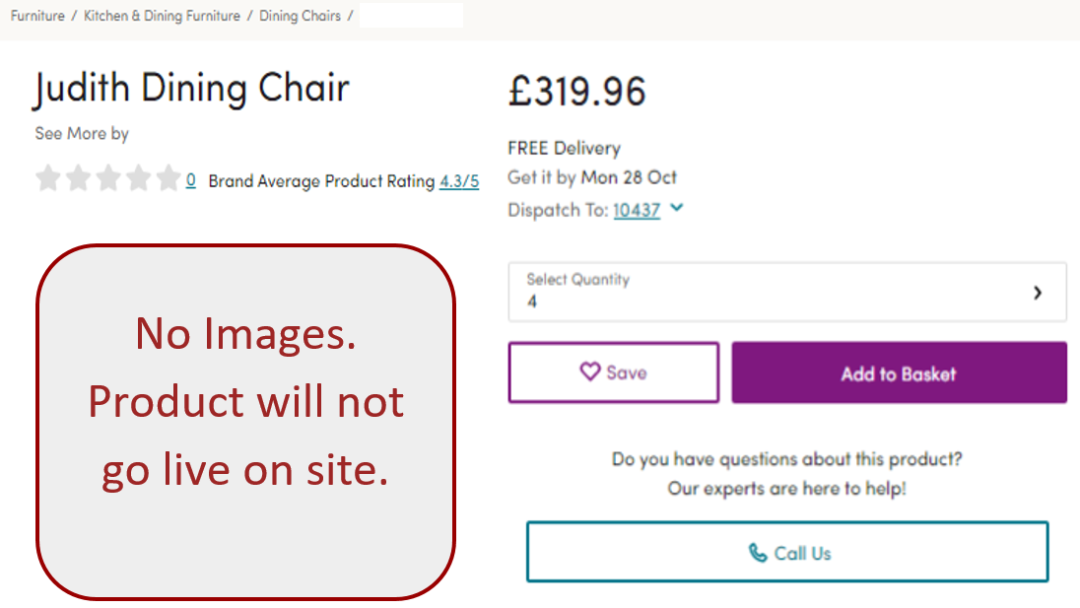Open Kitchen & Dining Furniture breadcrumb
Screen dimensions: 1080x608
pyautogui.click(x=162, y=16)
